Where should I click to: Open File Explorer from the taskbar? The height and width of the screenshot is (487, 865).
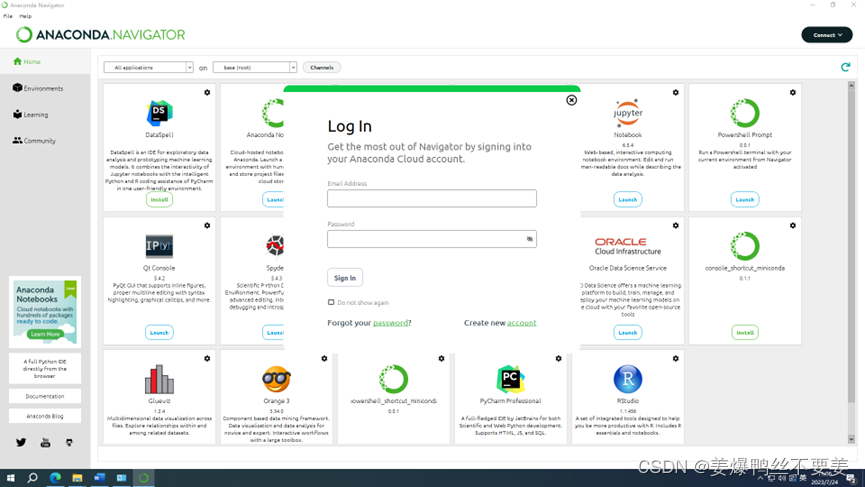tap(77, 478)
